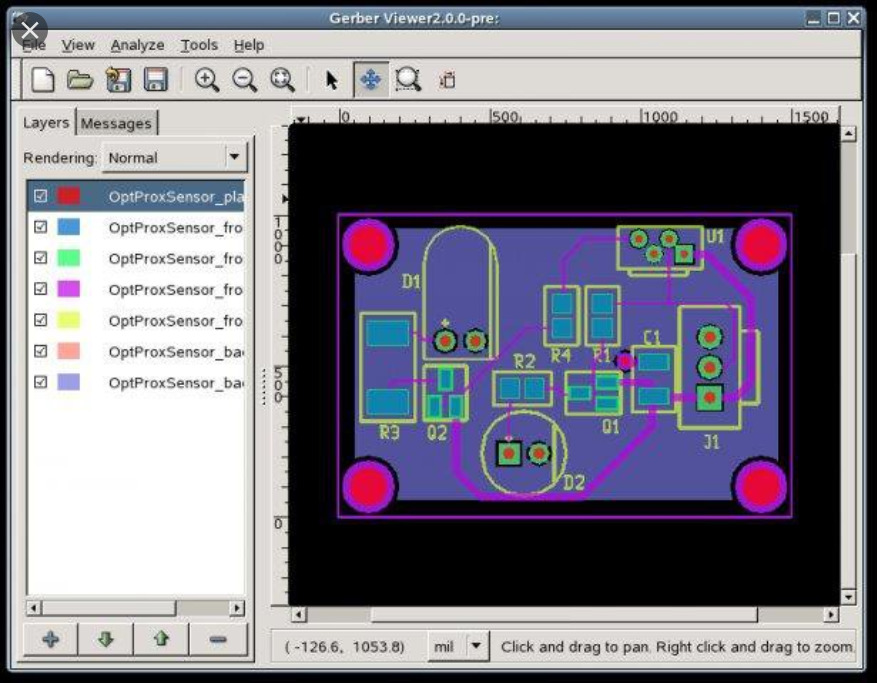Screen dimensions: 877x683
Task: Enable the Pan tool
Action: pyautogui.click(x=368, y=81)
